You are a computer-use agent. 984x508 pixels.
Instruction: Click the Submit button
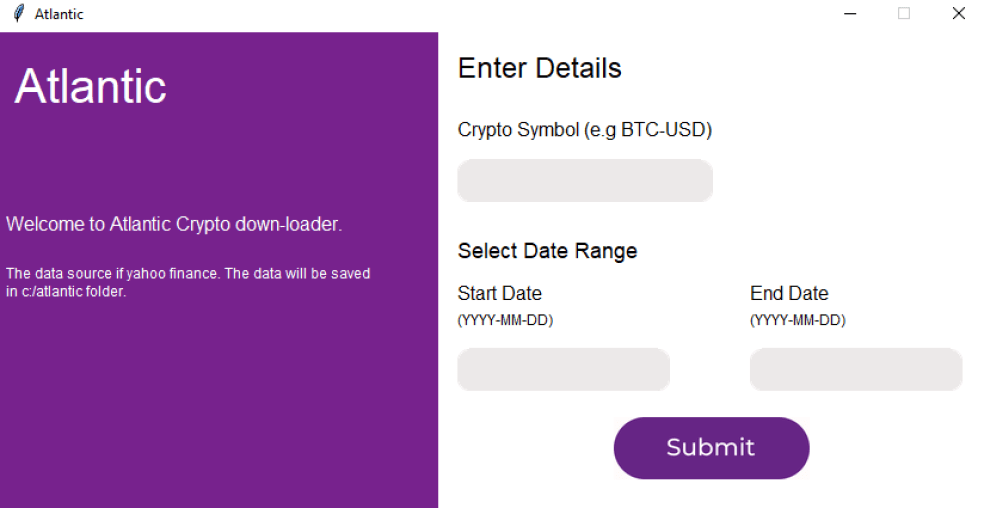711,448
